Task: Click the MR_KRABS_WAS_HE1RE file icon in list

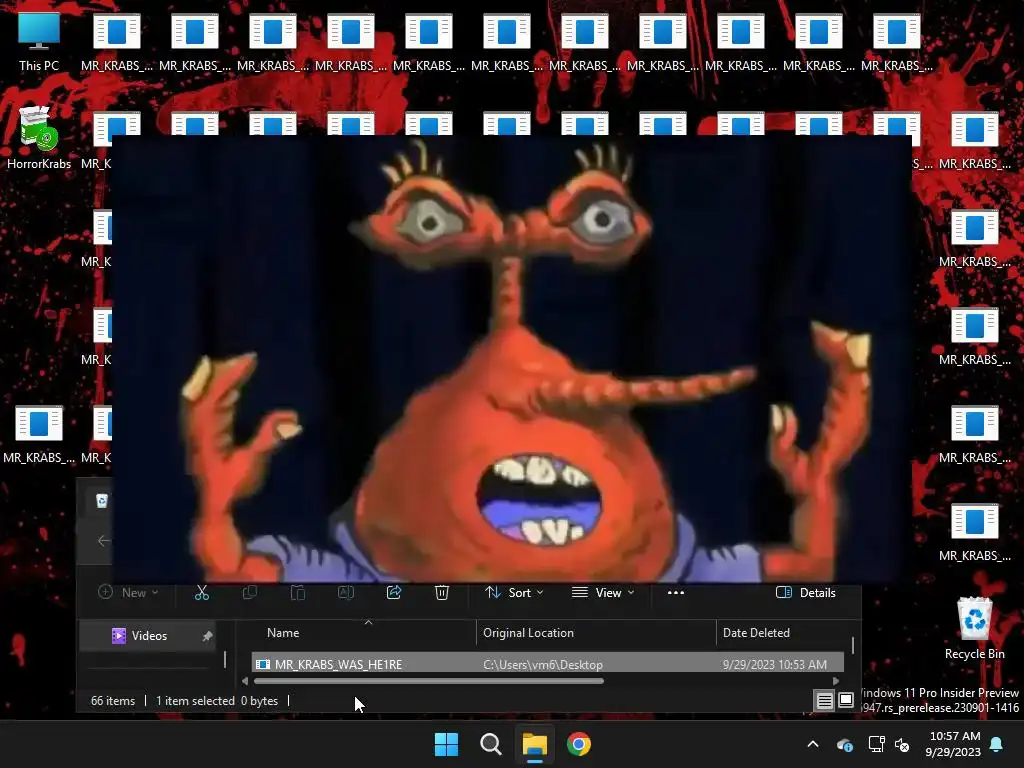Action: coord(263,664)
